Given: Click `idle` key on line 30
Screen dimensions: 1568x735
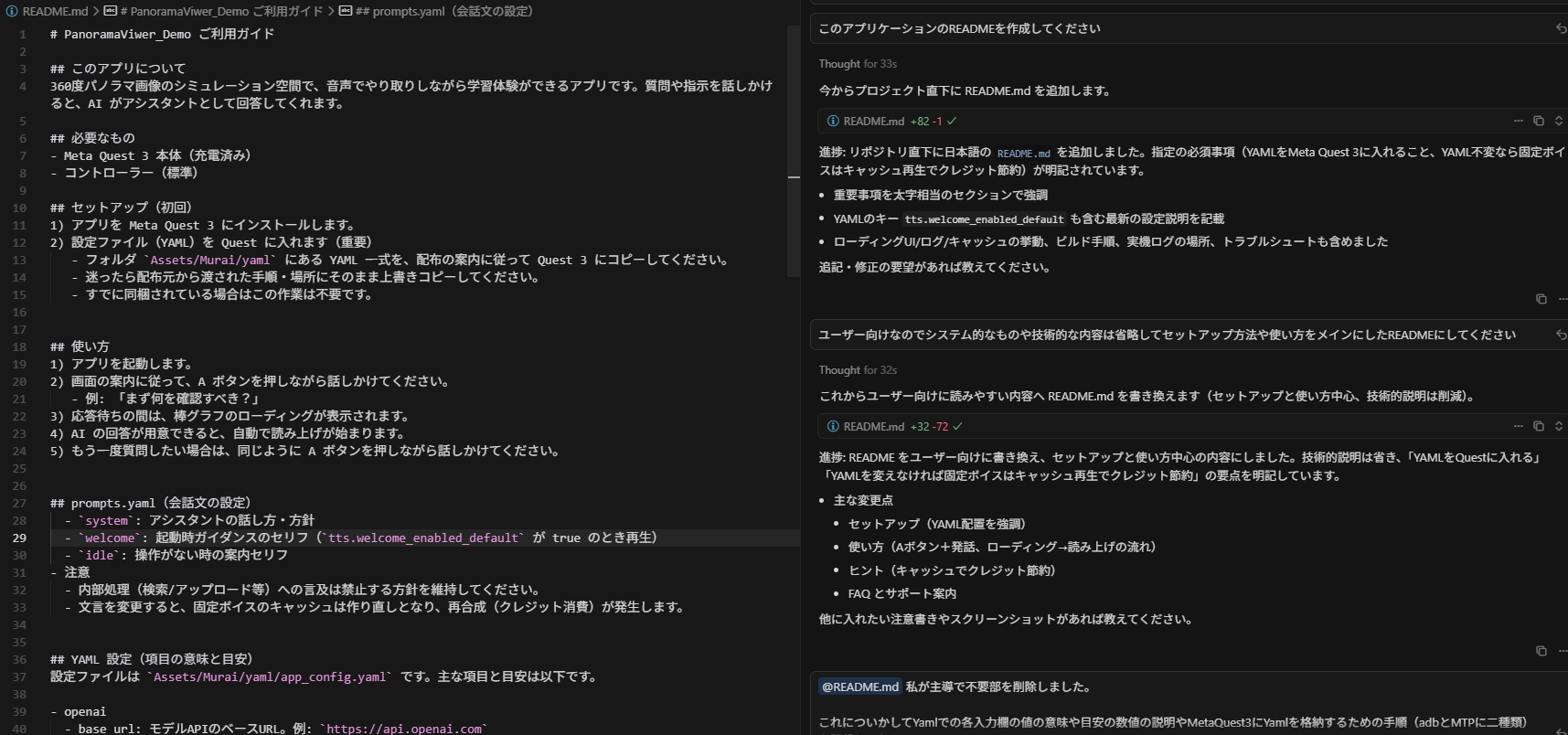Looking at the screenshot, I should click(100, 555).
